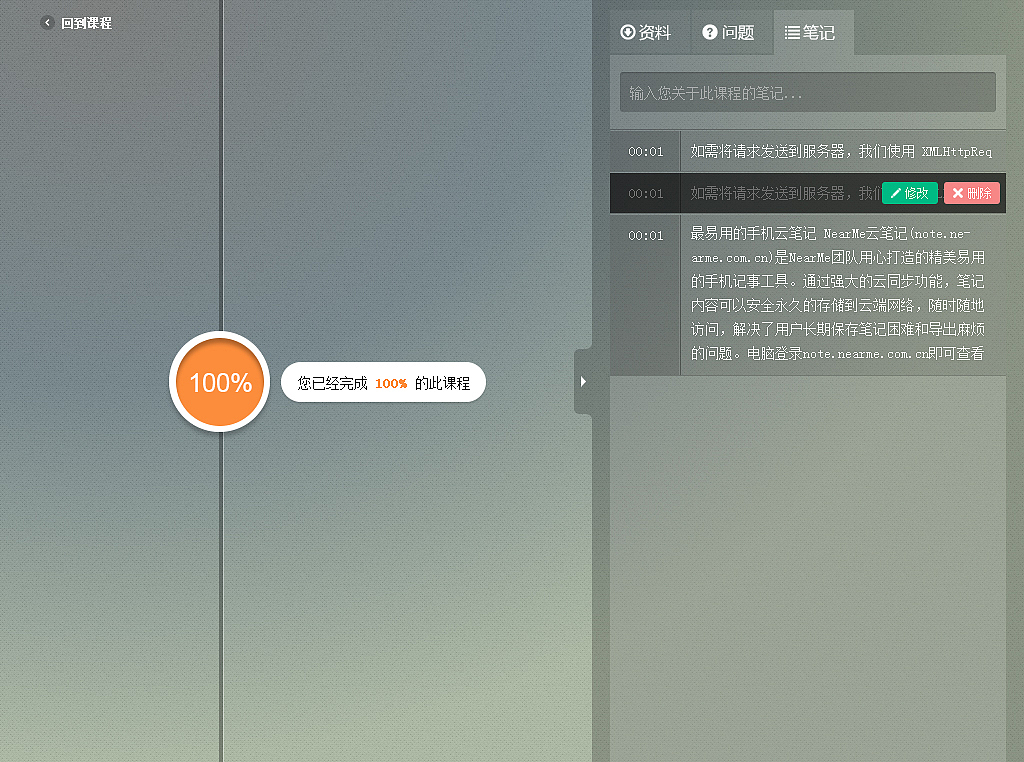Collapse the side panel with the arrow handle
Viewport: 1024px width, 762px height.
click(583, 381)
